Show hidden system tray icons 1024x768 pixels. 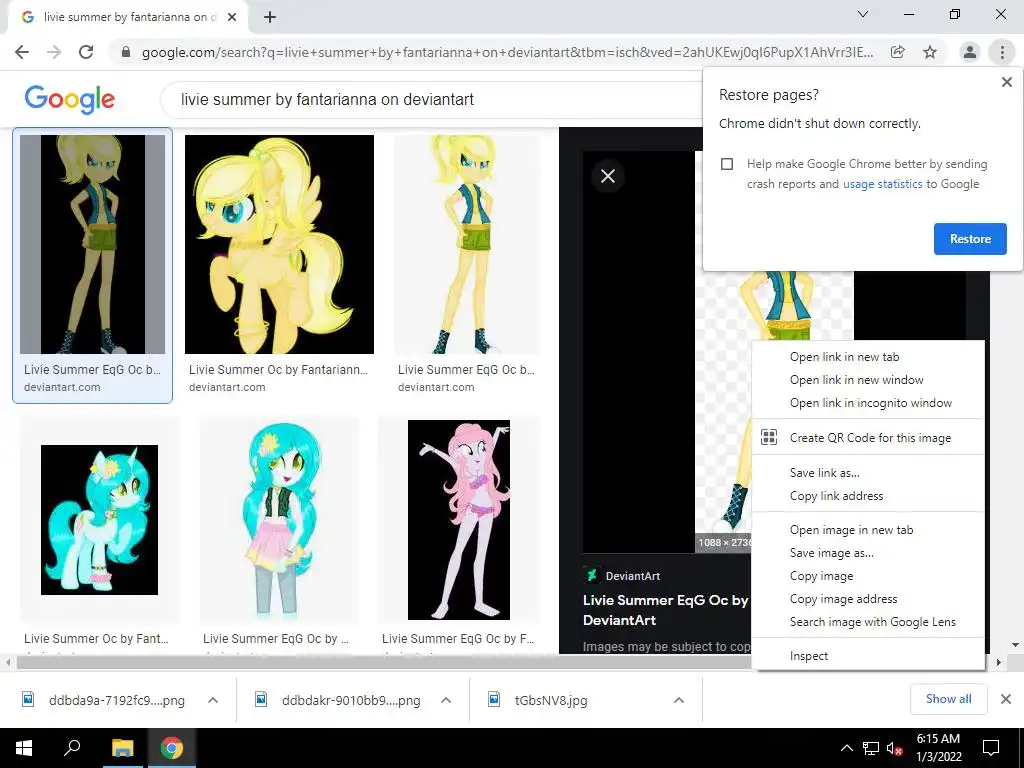[x=846, y=748]
